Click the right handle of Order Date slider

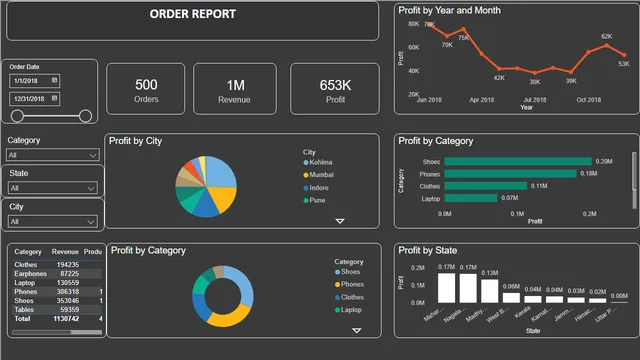[85, 116]
